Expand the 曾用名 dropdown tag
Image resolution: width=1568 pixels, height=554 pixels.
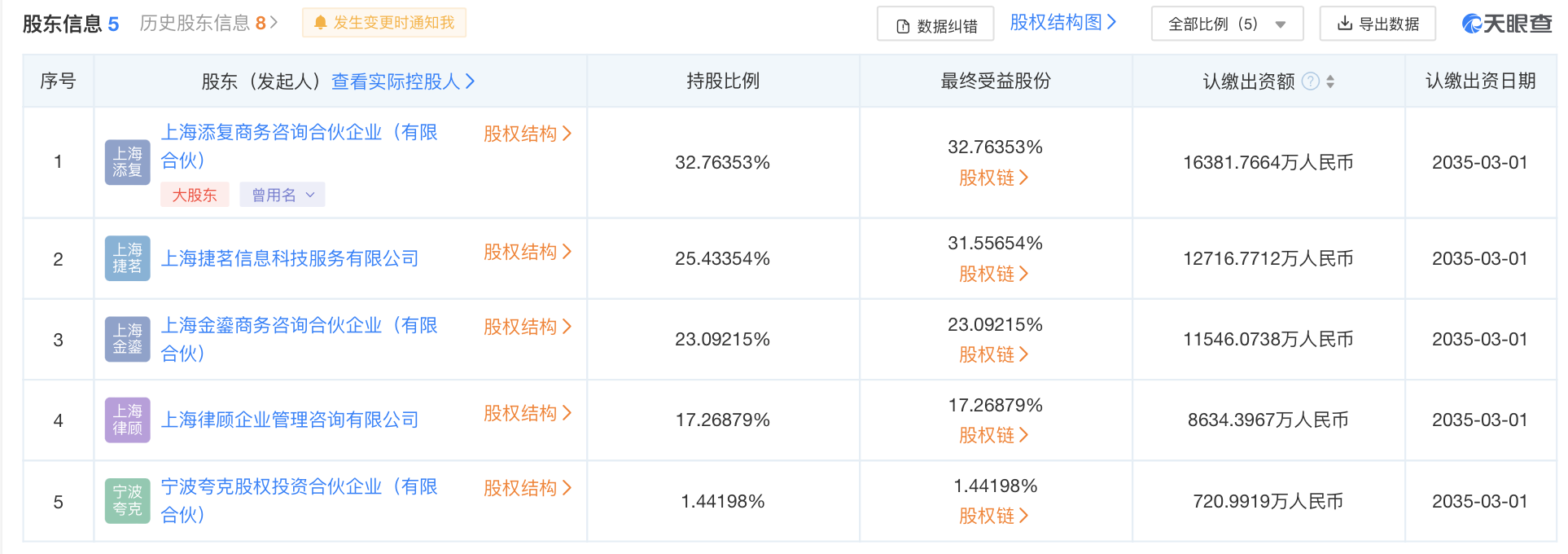(282, 195)
